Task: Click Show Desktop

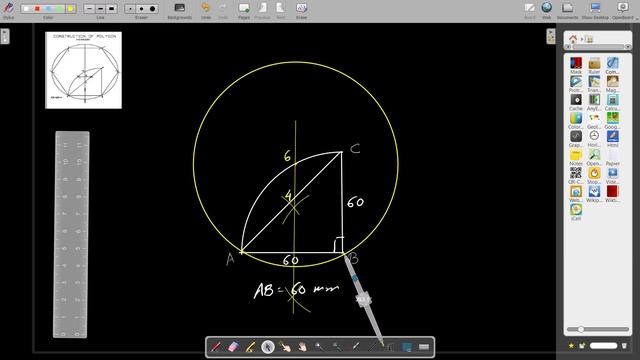Action: pyautogui.click(x=595, y=10)
